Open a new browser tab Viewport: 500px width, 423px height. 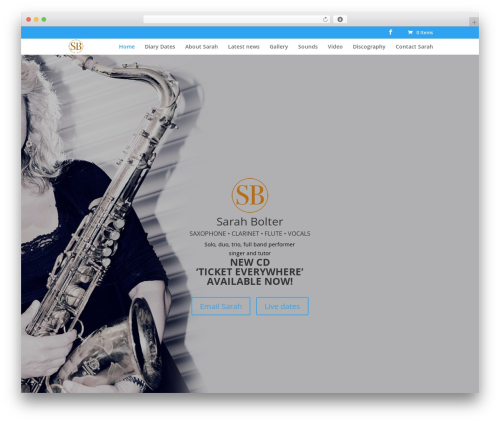[x=474, y=22]
